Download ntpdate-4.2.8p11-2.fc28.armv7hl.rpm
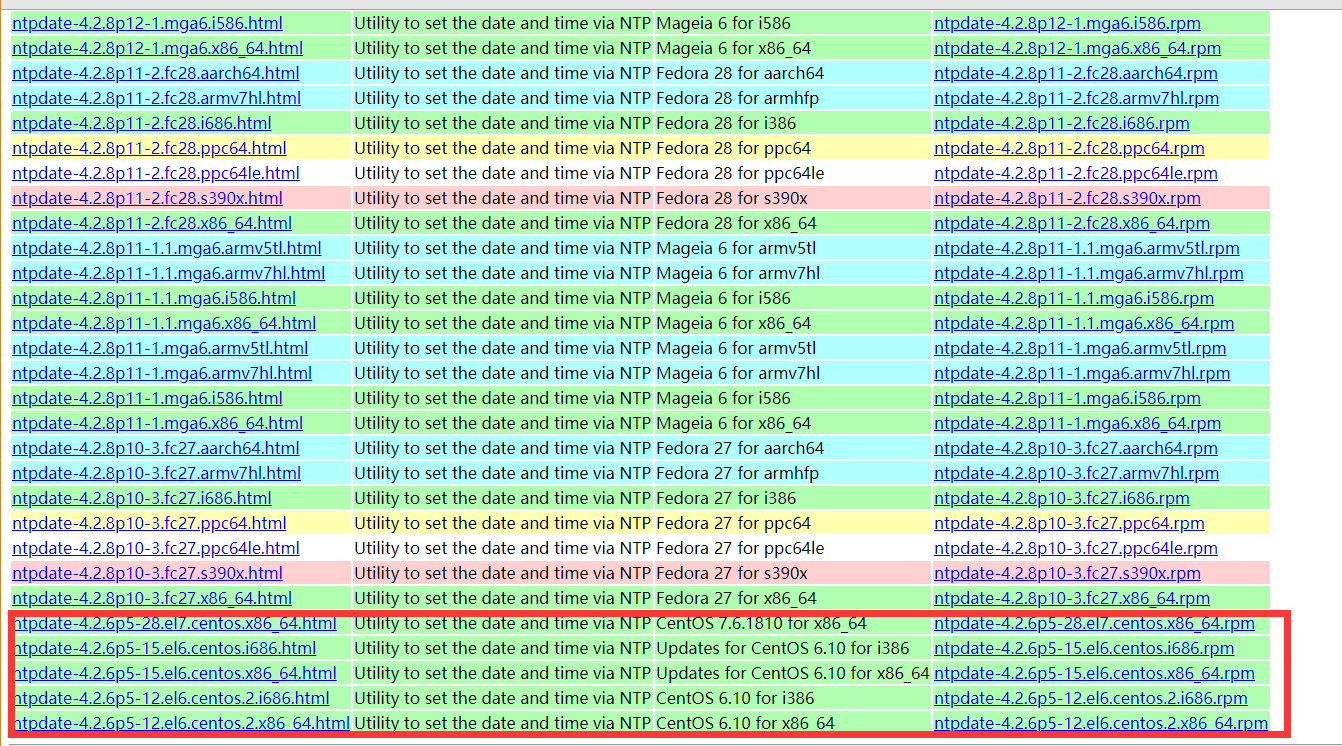Image resolution: width=1342 pixels, height=746 pixels. pyautogui.click(x=1076, y=98)
